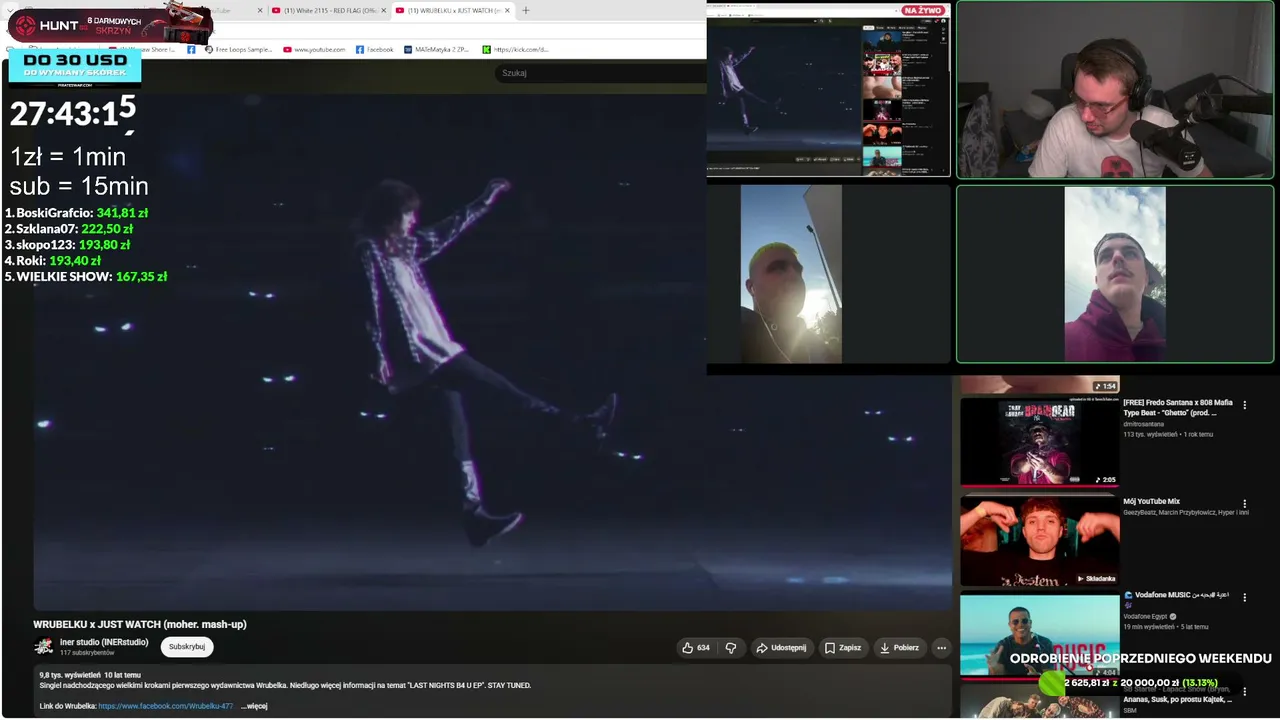This screenshot has width=1280, height=720.
Task: Click the video title WRUBELKU x JUST WATCH (moher. mash-up)
Action: (140, 624)
